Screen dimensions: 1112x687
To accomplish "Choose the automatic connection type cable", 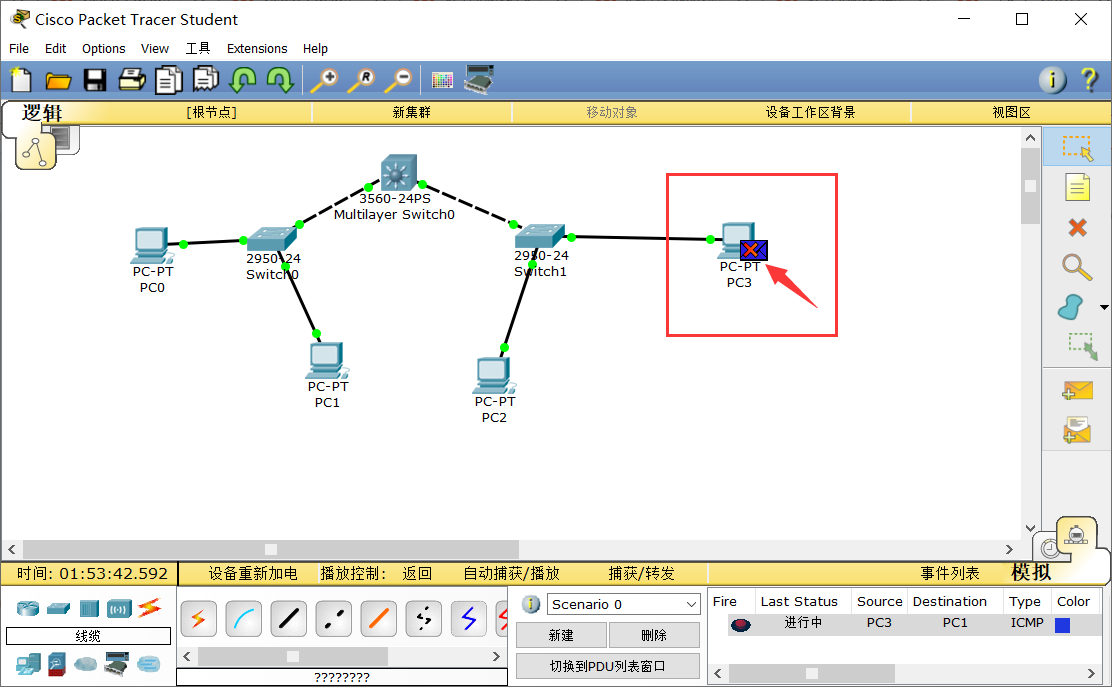I will 199,619.
